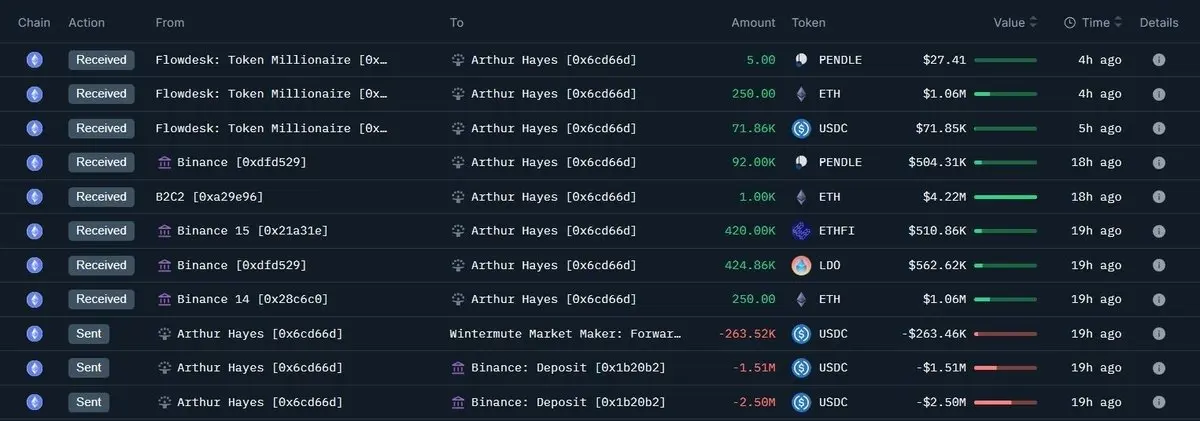Click Ethereum chain icon in the 5.00 PENDLE row
This screenshot has width=1200, height=421.
(x=35, y=60)
